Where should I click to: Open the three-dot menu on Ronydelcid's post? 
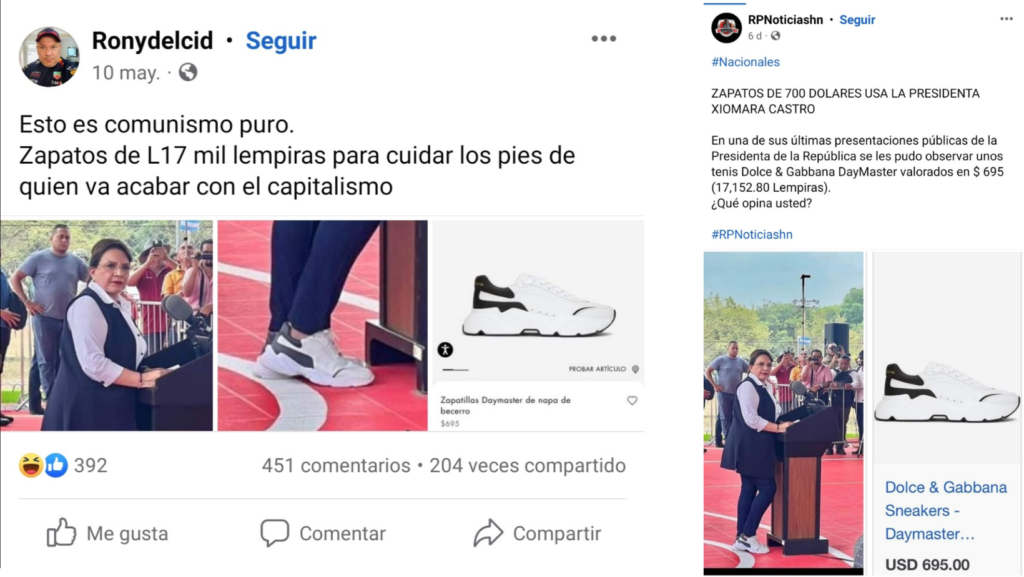[603, 39]
